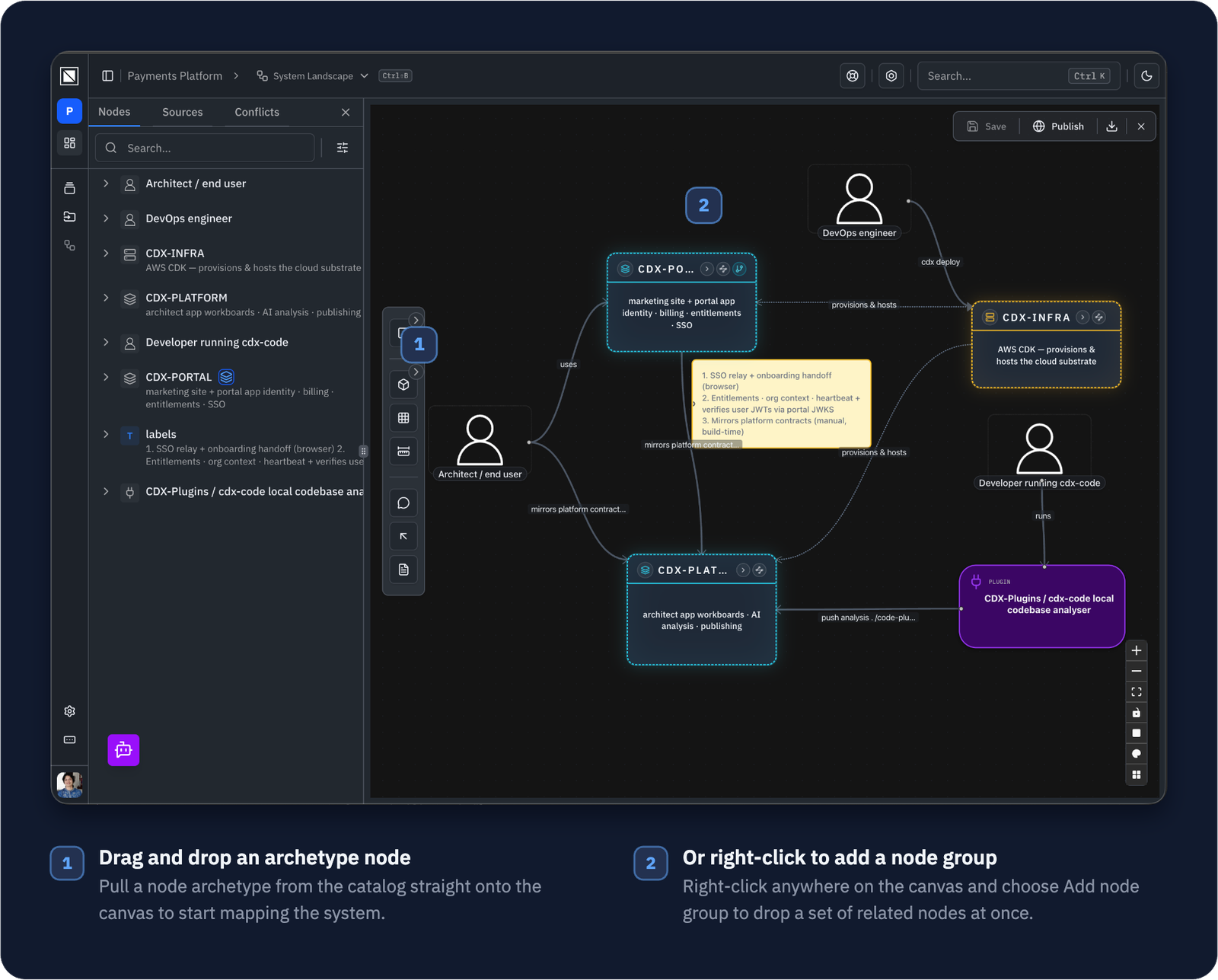
Task: Click the Publish button
Action: (x=1058, y=126)
